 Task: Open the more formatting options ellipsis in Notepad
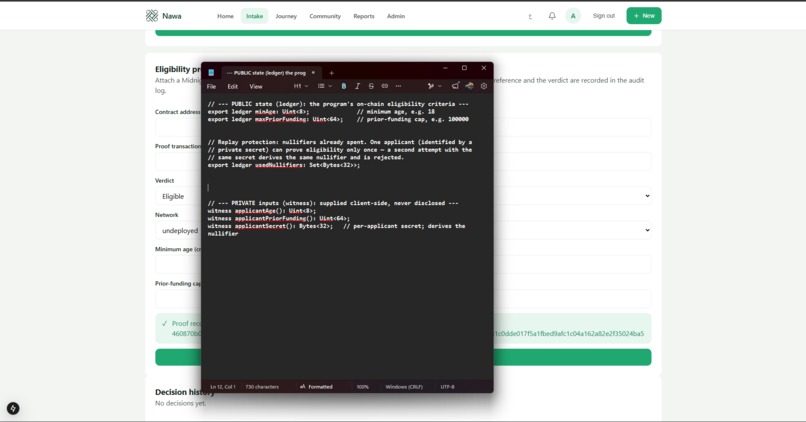pos(398,86)
